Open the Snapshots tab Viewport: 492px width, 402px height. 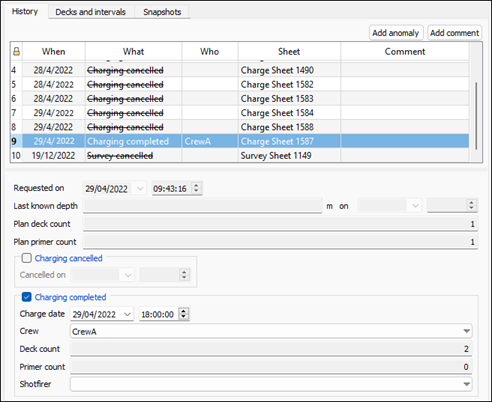point(162,12)
